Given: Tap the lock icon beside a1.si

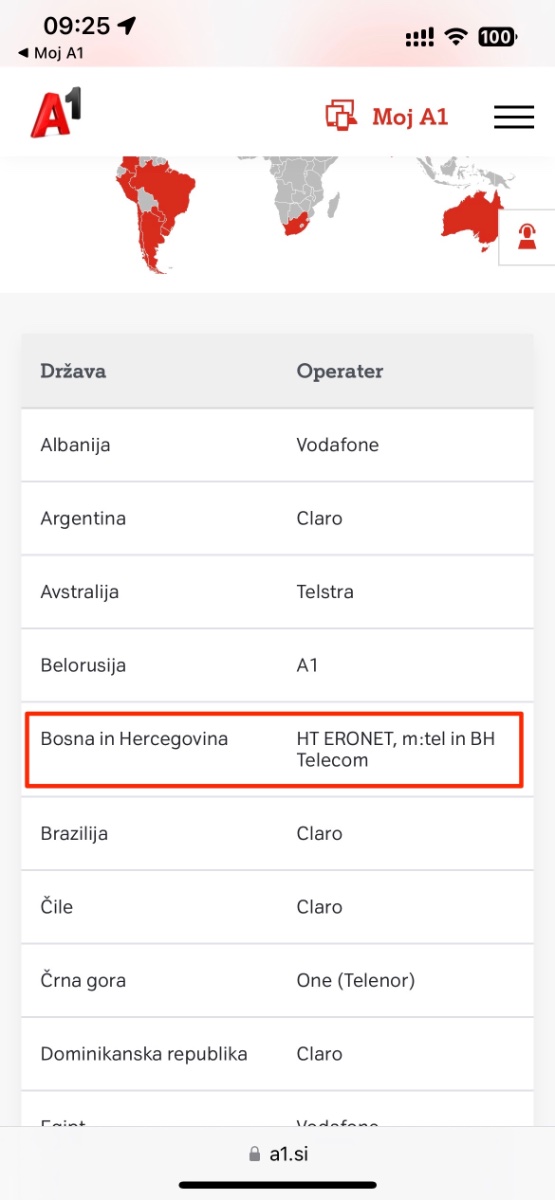Looking at the screenshot, I should tap(254, 1154).
